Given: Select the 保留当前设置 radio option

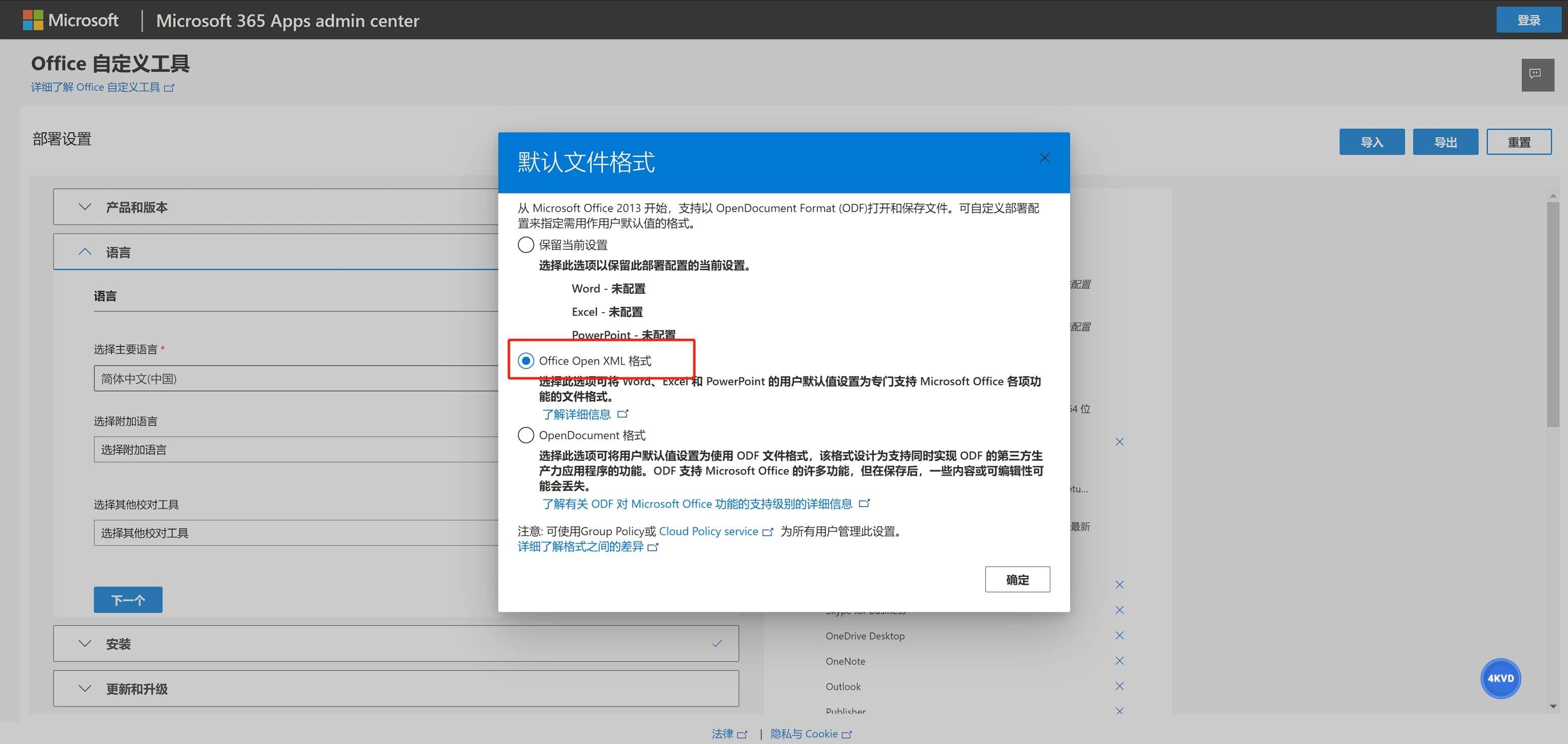Looking at the screenshot, I should 526,245.
